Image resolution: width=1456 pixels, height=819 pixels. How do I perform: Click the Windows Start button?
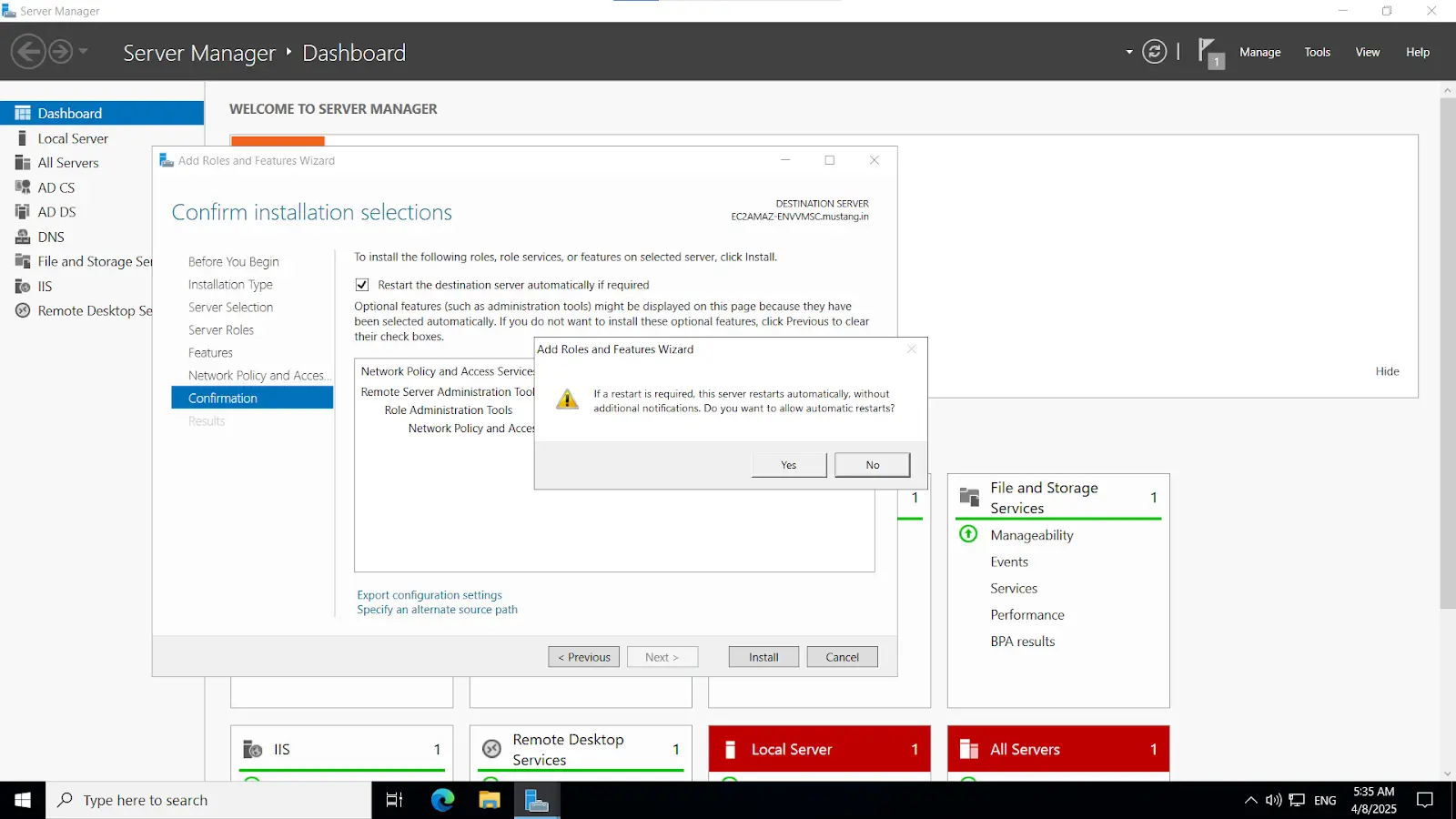click(x=22, y=800)
